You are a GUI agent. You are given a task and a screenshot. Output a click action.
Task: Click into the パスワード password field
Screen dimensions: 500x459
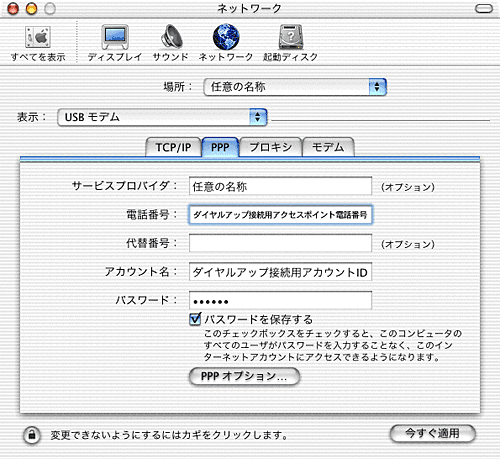click(x=280, y=300)
